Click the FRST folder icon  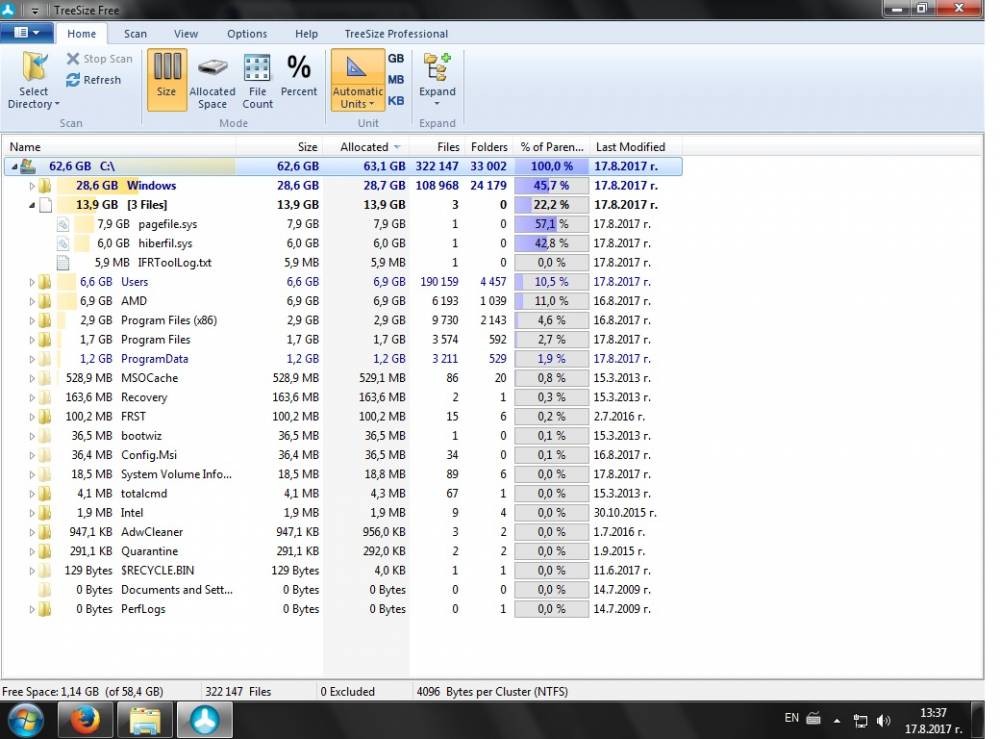tap(45, 416)
